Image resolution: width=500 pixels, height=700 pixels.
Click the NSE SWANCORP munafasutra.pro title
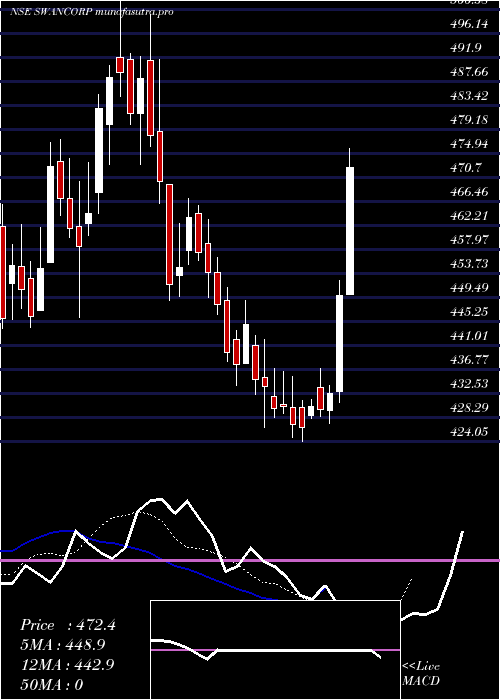pos(92,12)
